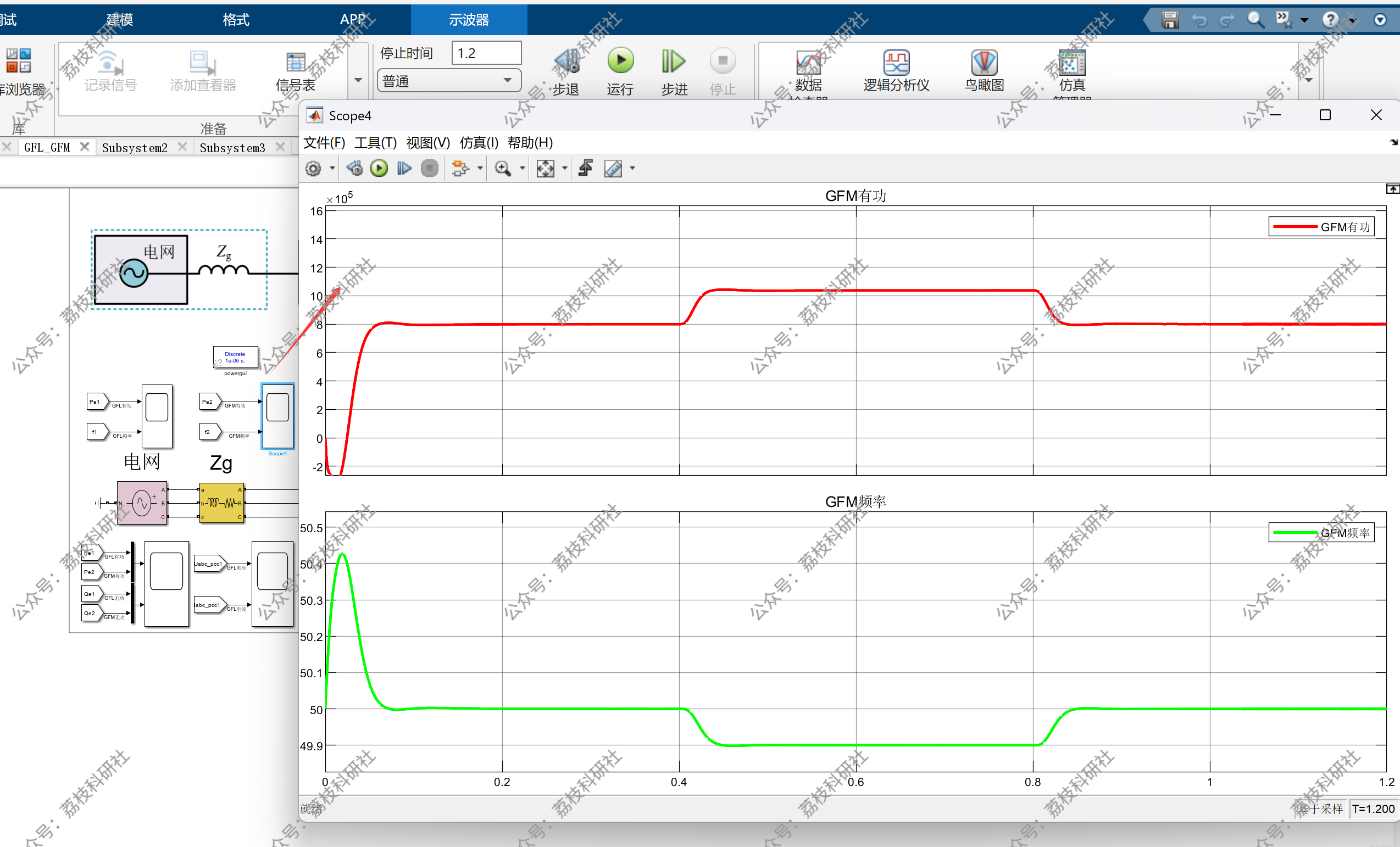
Task: Open 视图(V) menu in Scope4
Action: [x=428, y=143]
